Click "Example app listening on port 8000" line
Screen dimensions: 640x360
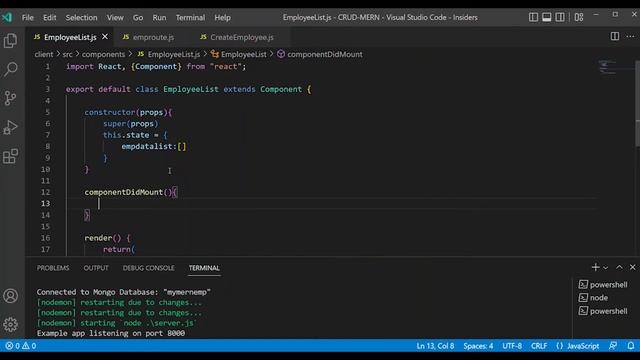click(x=111, y=333)
